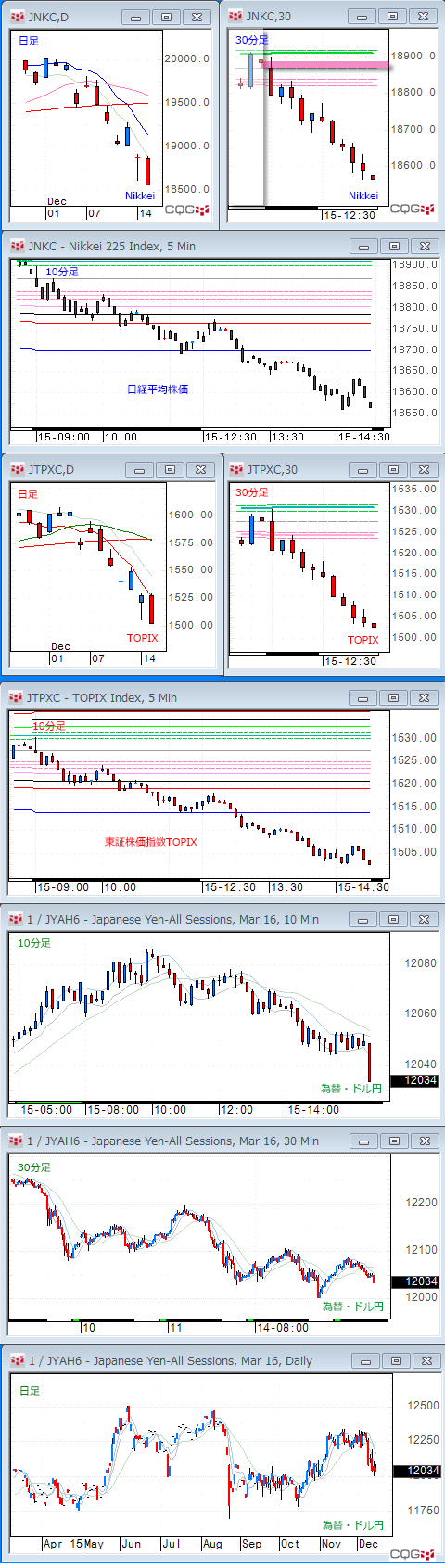
Task: Click the '日経平均株価' label in Nikkei 5 Min chart
Action: point(158,389)
